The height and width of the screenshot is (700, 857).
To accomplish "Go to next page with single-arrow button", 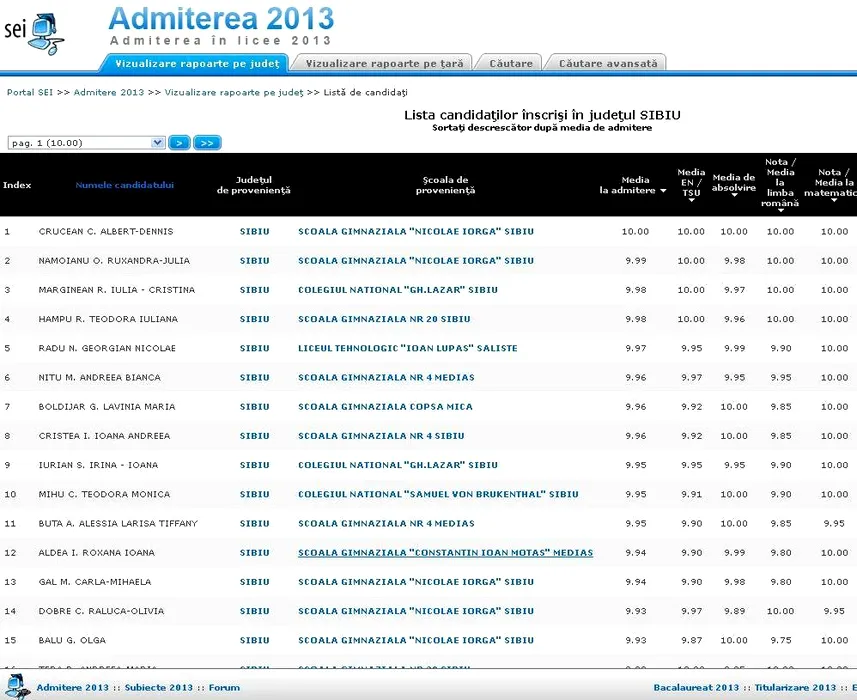I will click(x=179, y=143).
